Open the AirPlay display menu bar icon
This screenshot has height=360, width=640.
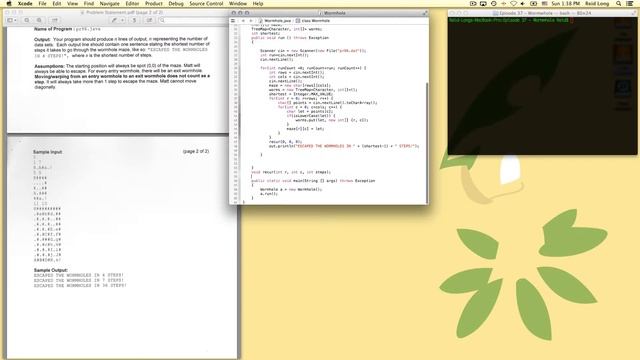click(x=483, y=3)
